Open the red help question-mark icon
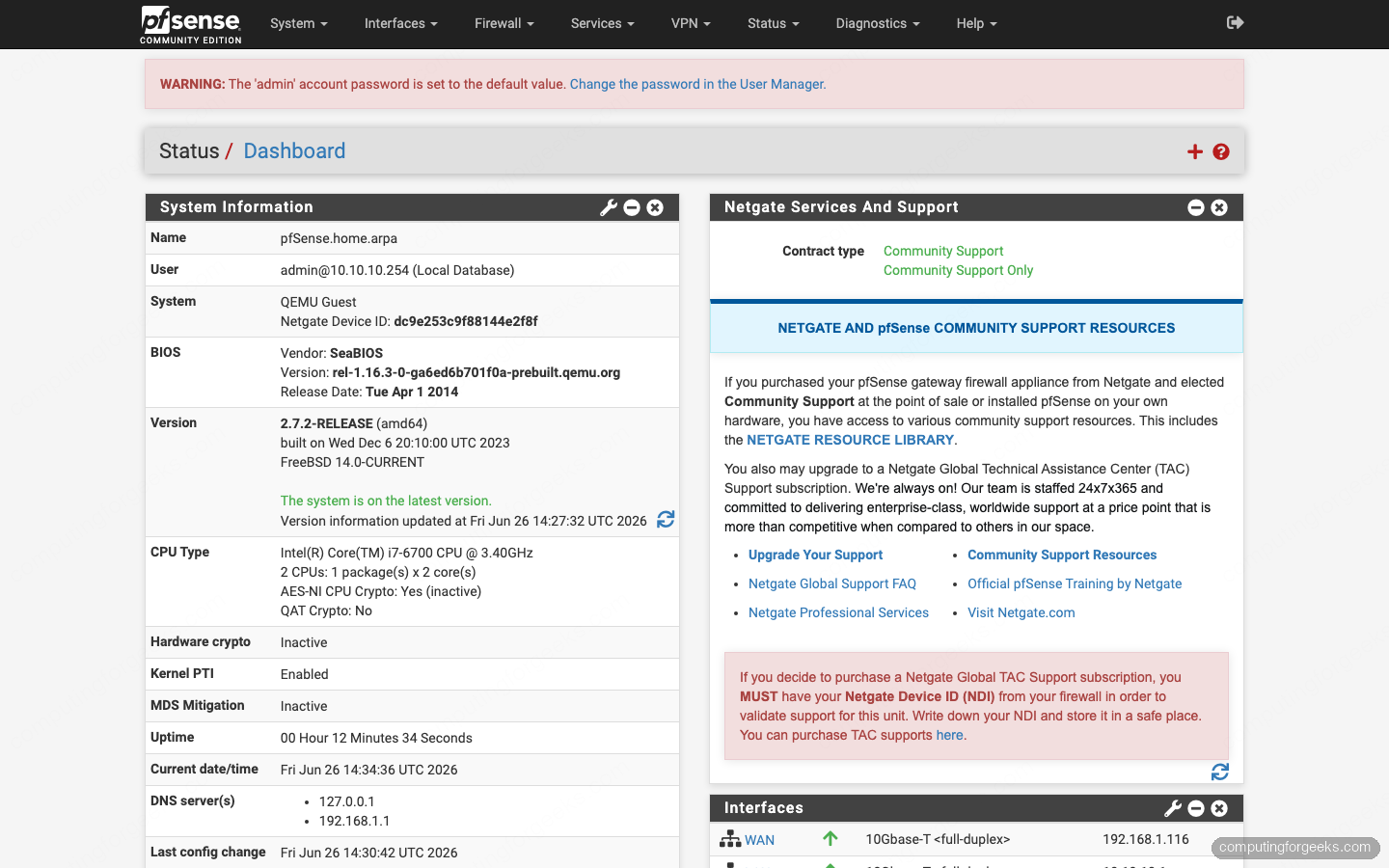The height and width of the screenshot is (868, 1389). tap(1221, 151)
